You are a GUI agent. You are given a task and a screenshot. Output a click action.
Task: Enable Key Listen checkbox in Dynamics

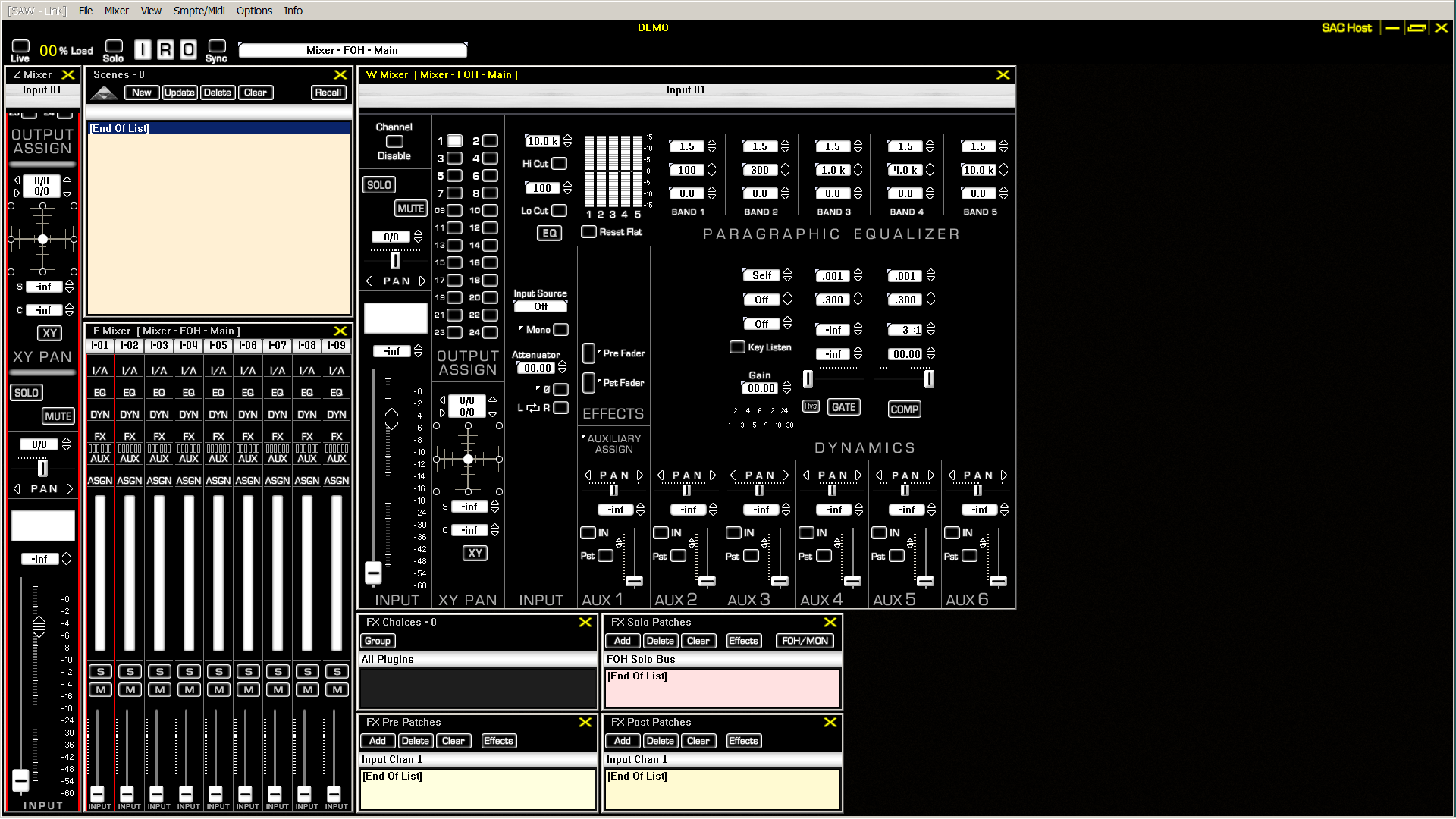pyautogui.click(x=736, y=347)
